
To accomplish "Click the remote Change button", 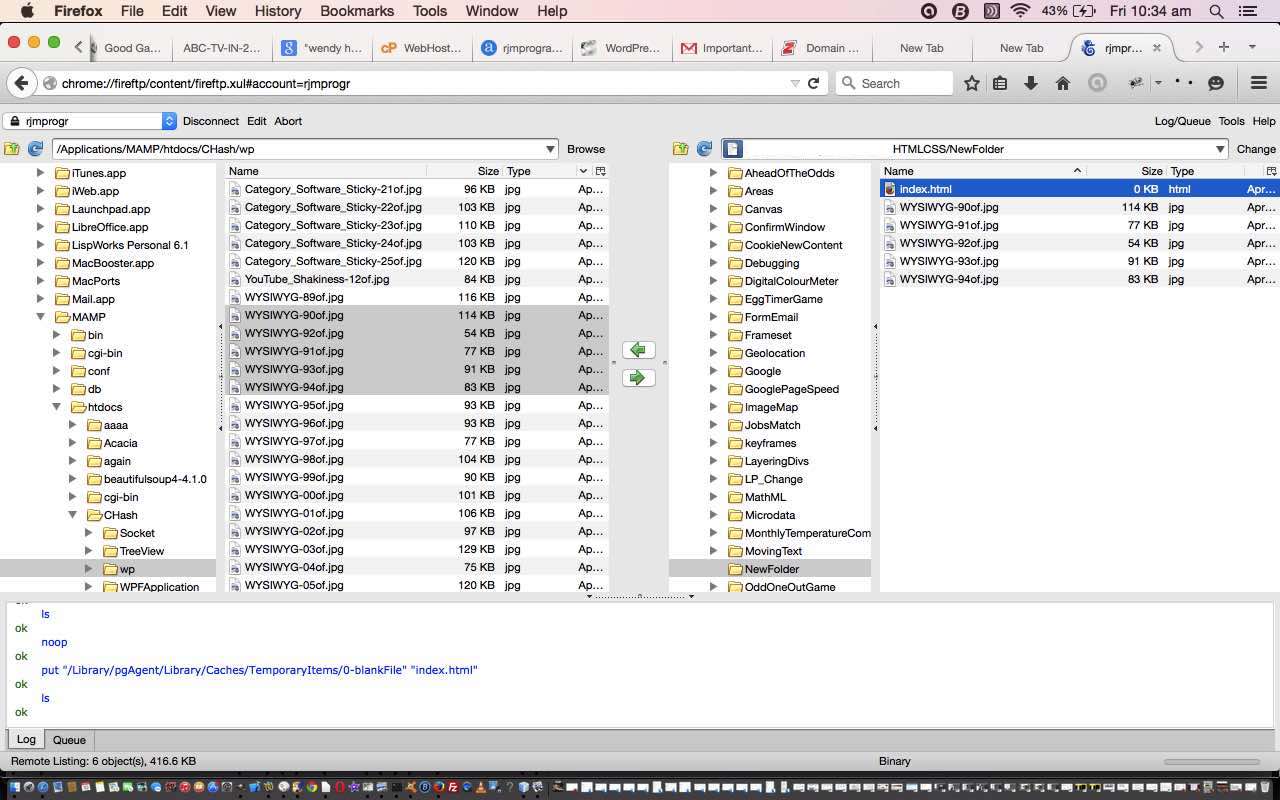I will point(1256,149).
